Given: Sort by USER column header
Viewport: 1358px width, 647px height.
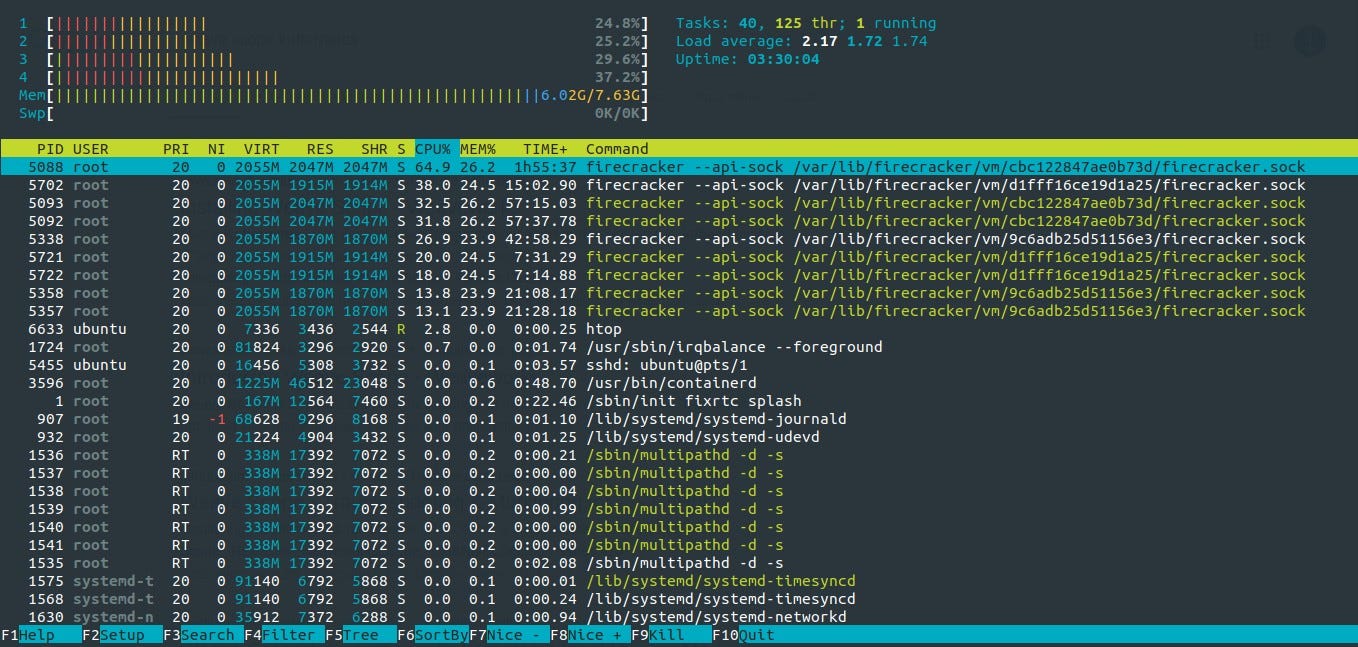Looking at the screenshot, I should tap(91, 149).
